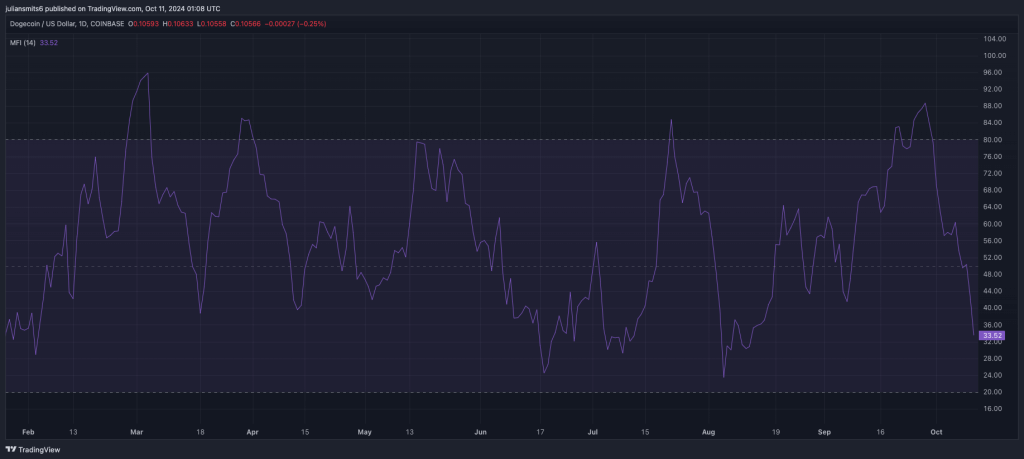Click the 50.00 midline label on price axis
1024x459 pixels.
[x=993, y=266]
